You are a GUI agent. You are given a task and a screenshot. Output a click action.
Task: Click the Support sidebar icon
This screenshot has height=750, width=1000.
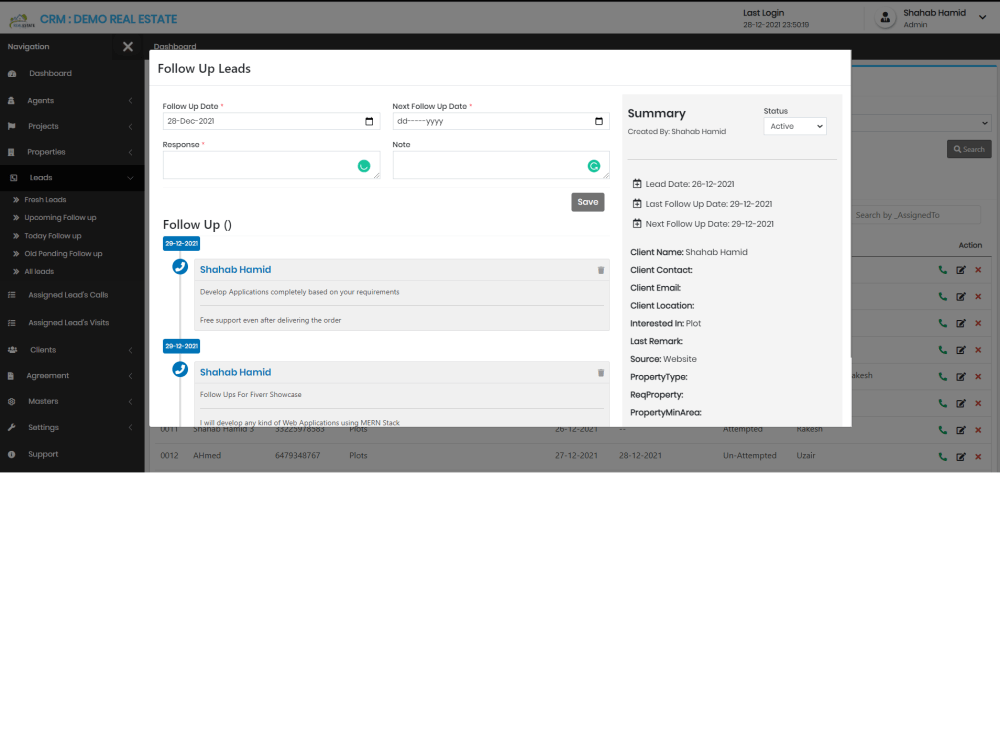(x=11, y=454)
